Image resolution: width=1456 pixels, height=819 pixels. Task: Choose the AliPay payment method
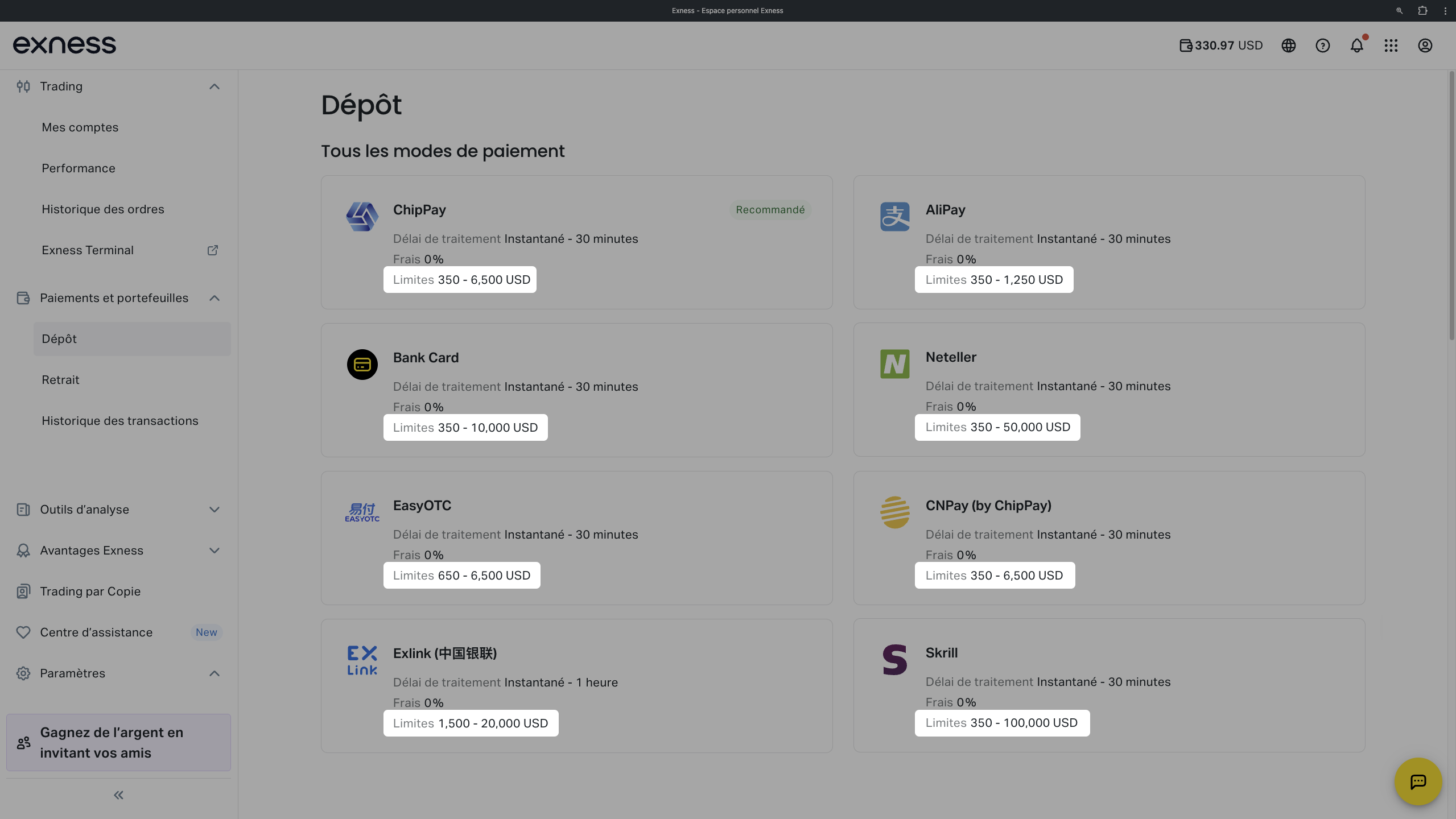click(x=1109, y=242)
